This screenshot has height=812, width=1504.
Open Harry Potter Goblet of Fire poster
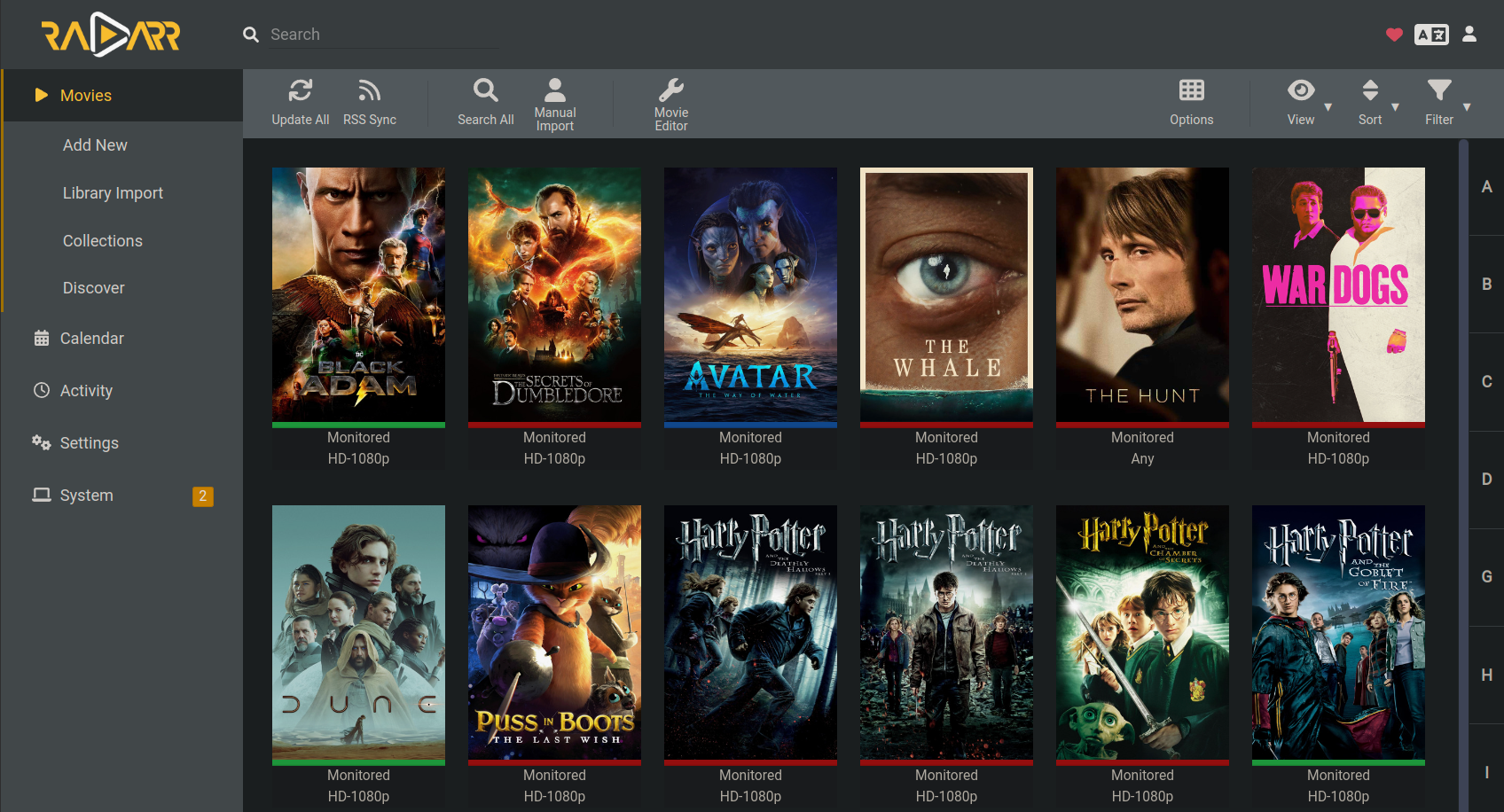coord(1338,632)
